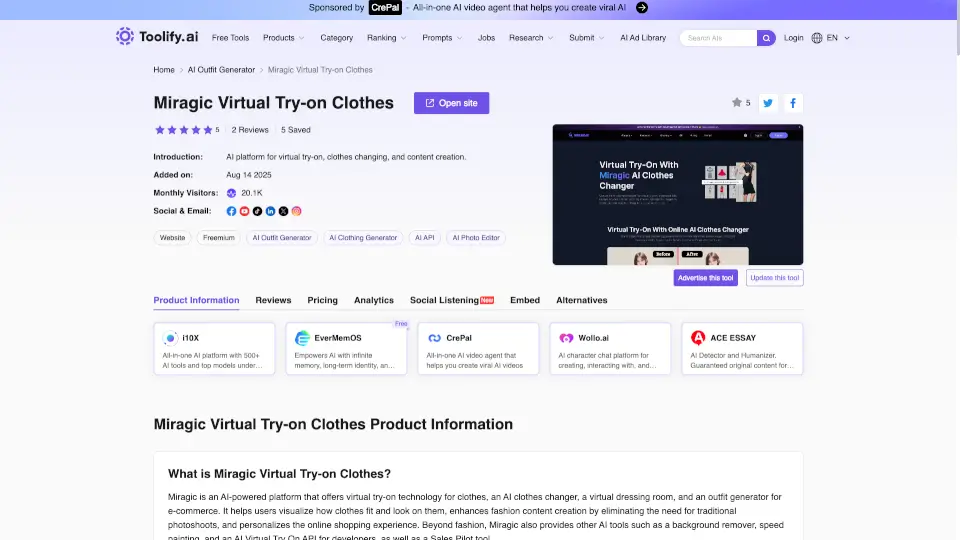
Task: Click the AI Clothing Generator tag
Action: (x=363, y=238)
